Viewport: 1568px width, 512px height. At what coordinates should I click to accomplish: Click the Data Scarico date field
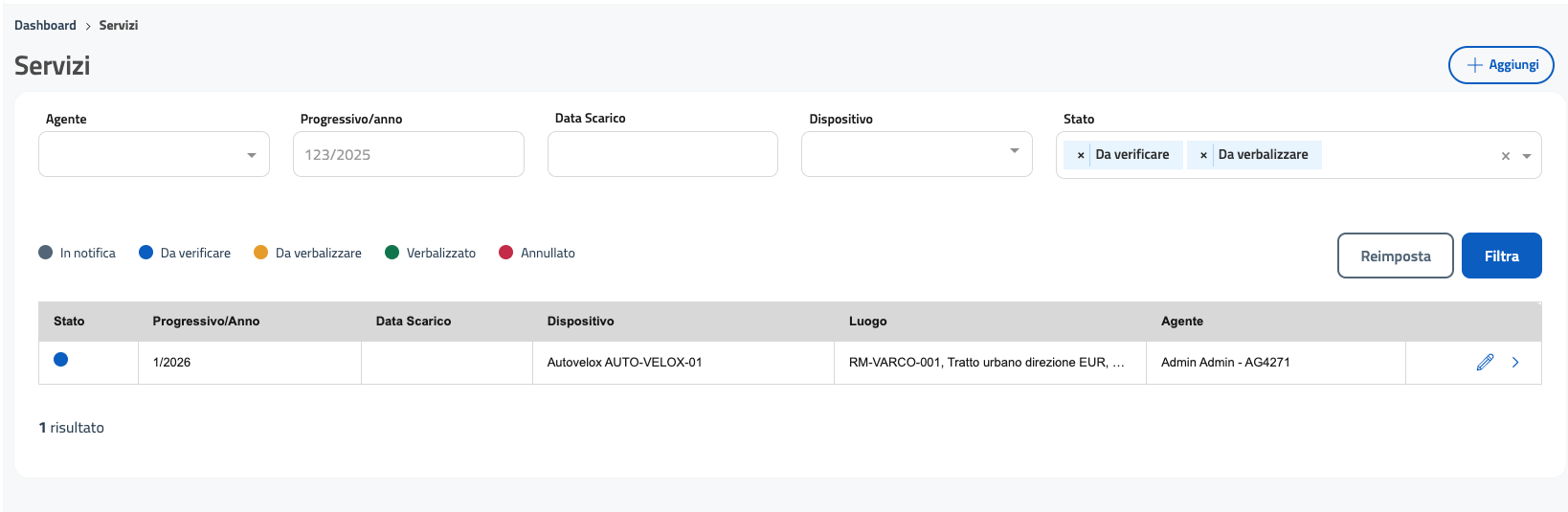(662, 154)
